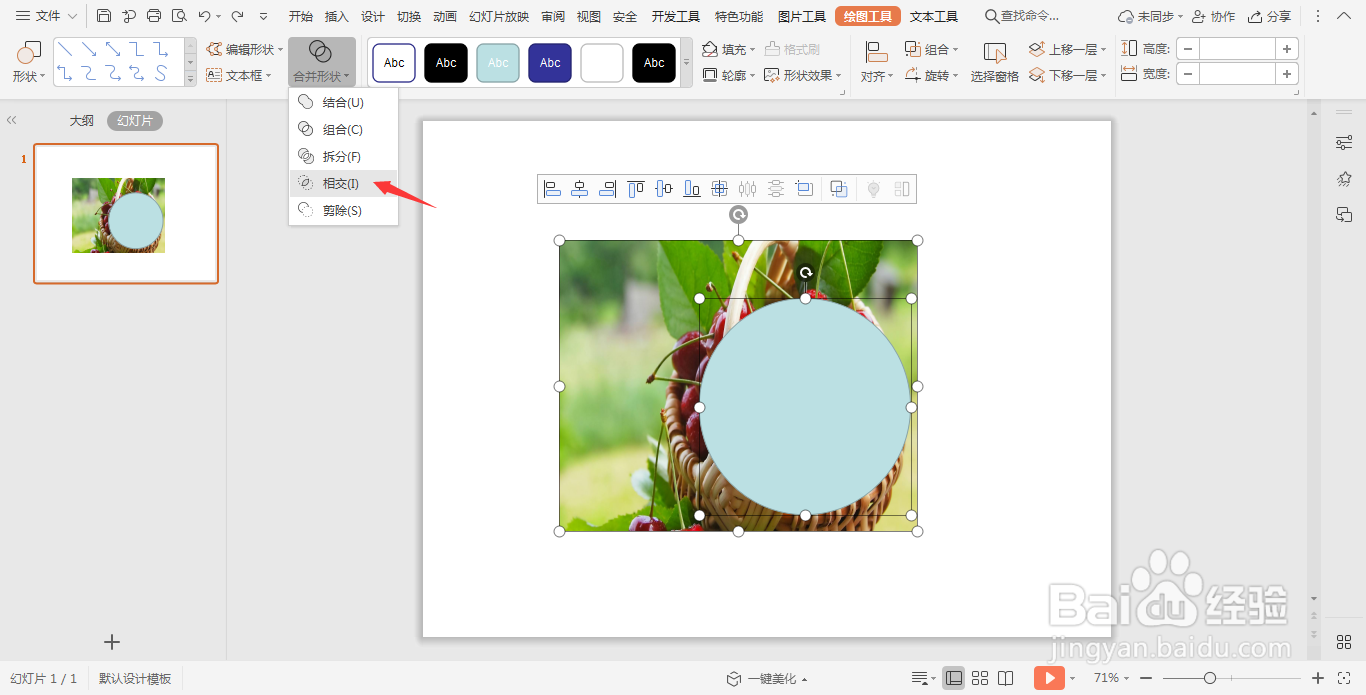This screenshot has height=695, width=1366.
Task: Click the center-on-slide icon in floating toolbar
Action: pyautogui.click(x=719, y=189)
